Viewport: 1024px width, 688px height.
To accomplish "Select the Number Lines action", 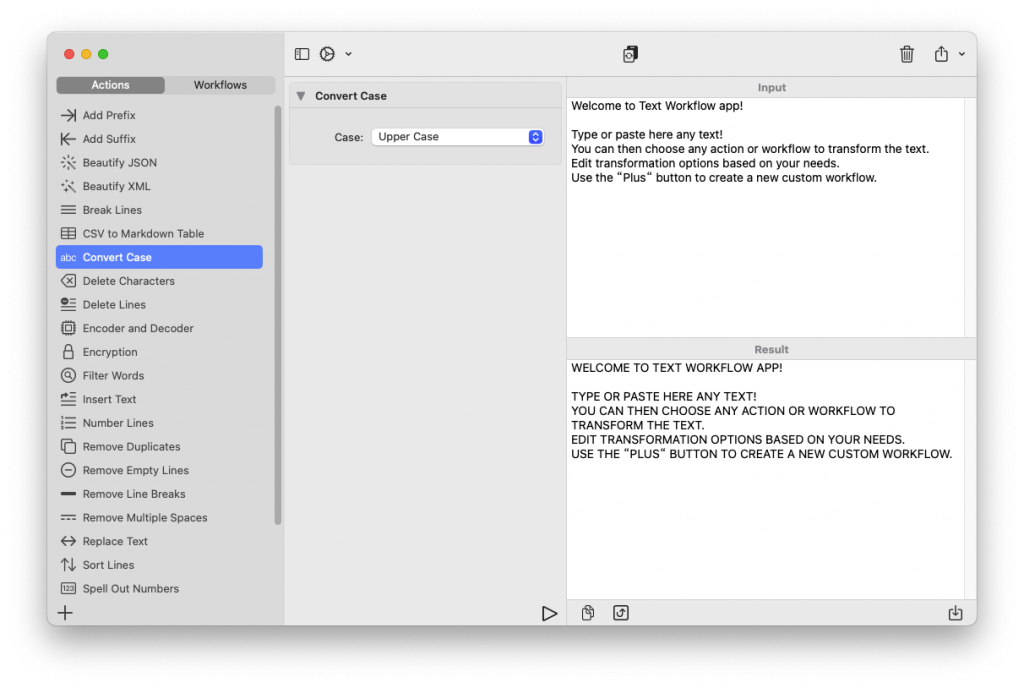I will click(x=159, y=423).
